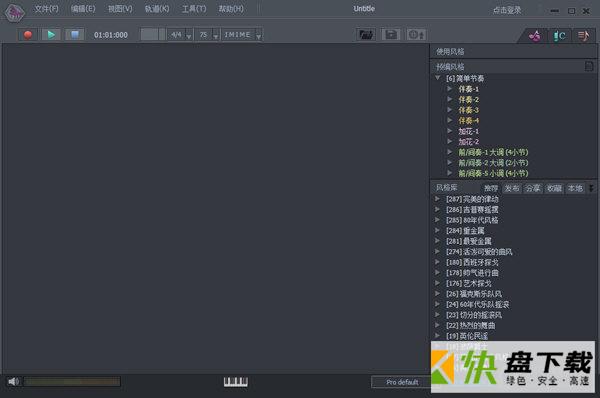Screen dimensions: 600x398
Task: Click the speaker volume icon
Action: coord(13,381)
